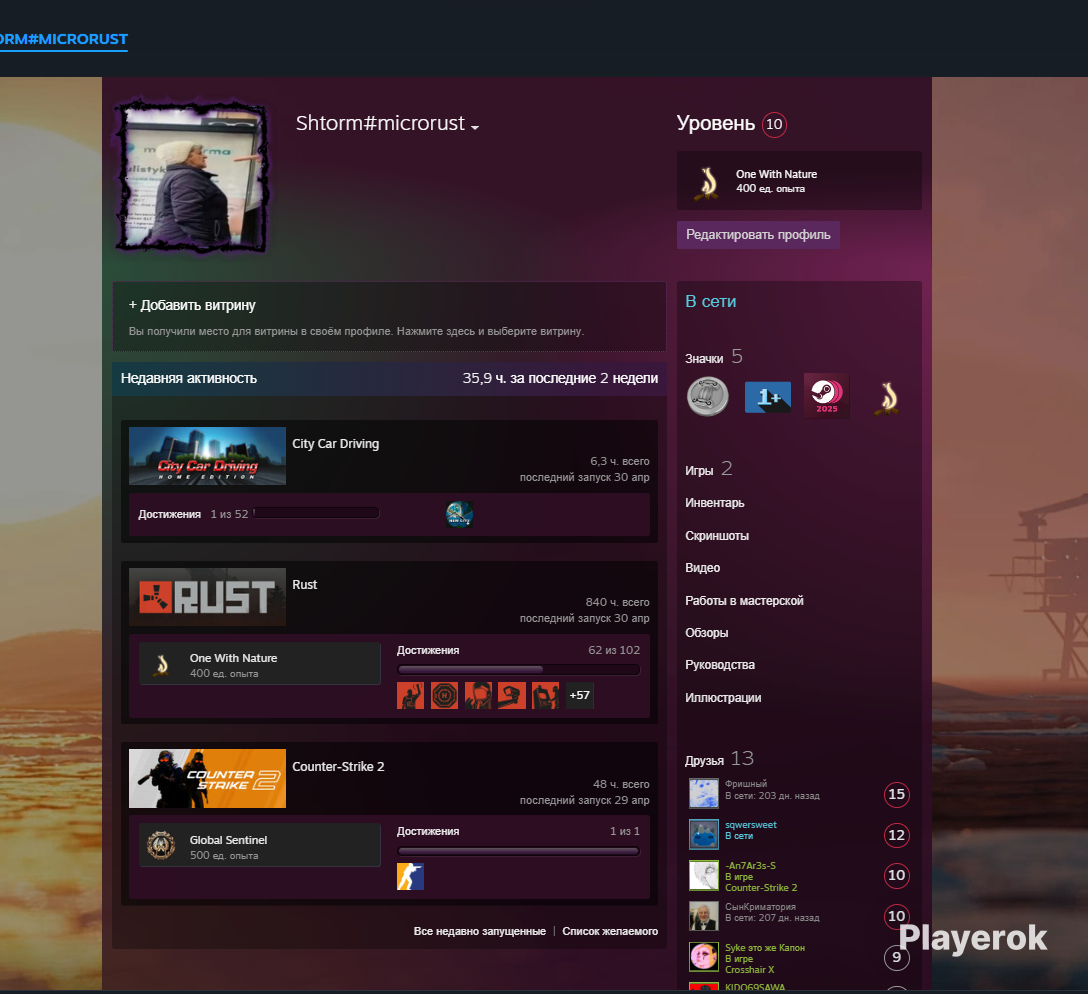Open the One With Nature badge in Rust section
Screen dimensions: 1088x994
click(260, 665)
